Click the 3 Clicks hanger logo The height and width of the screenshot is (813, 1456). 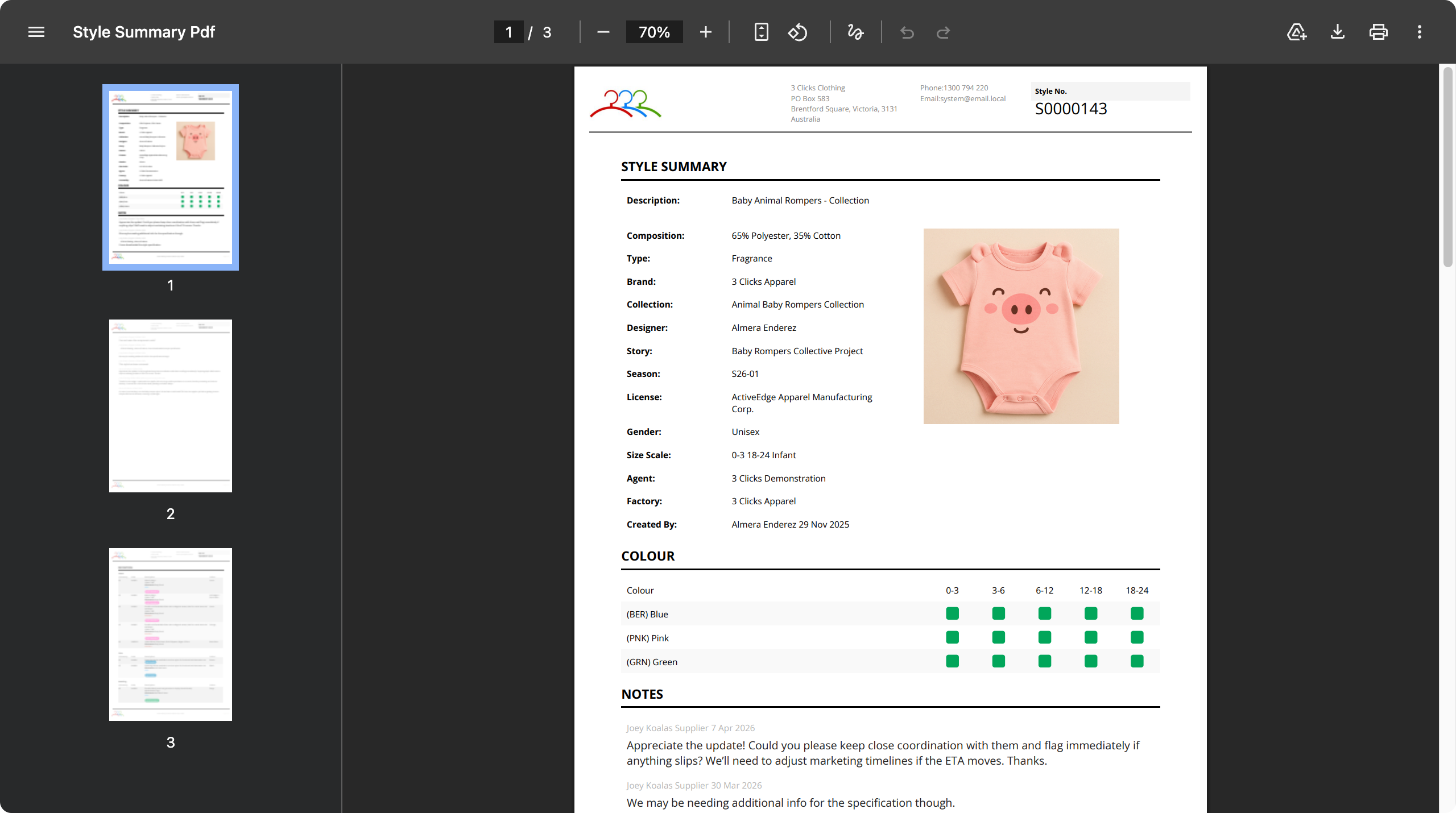click(626, 103)
